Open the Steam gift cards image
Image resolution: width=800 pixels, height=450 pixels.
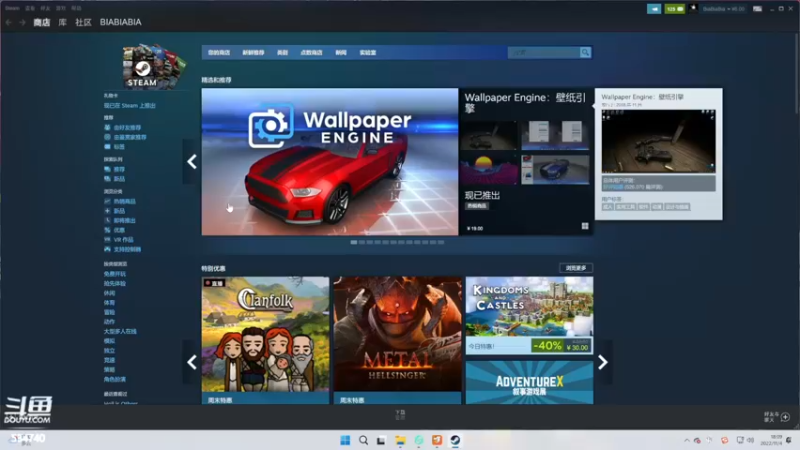(154, 66)
